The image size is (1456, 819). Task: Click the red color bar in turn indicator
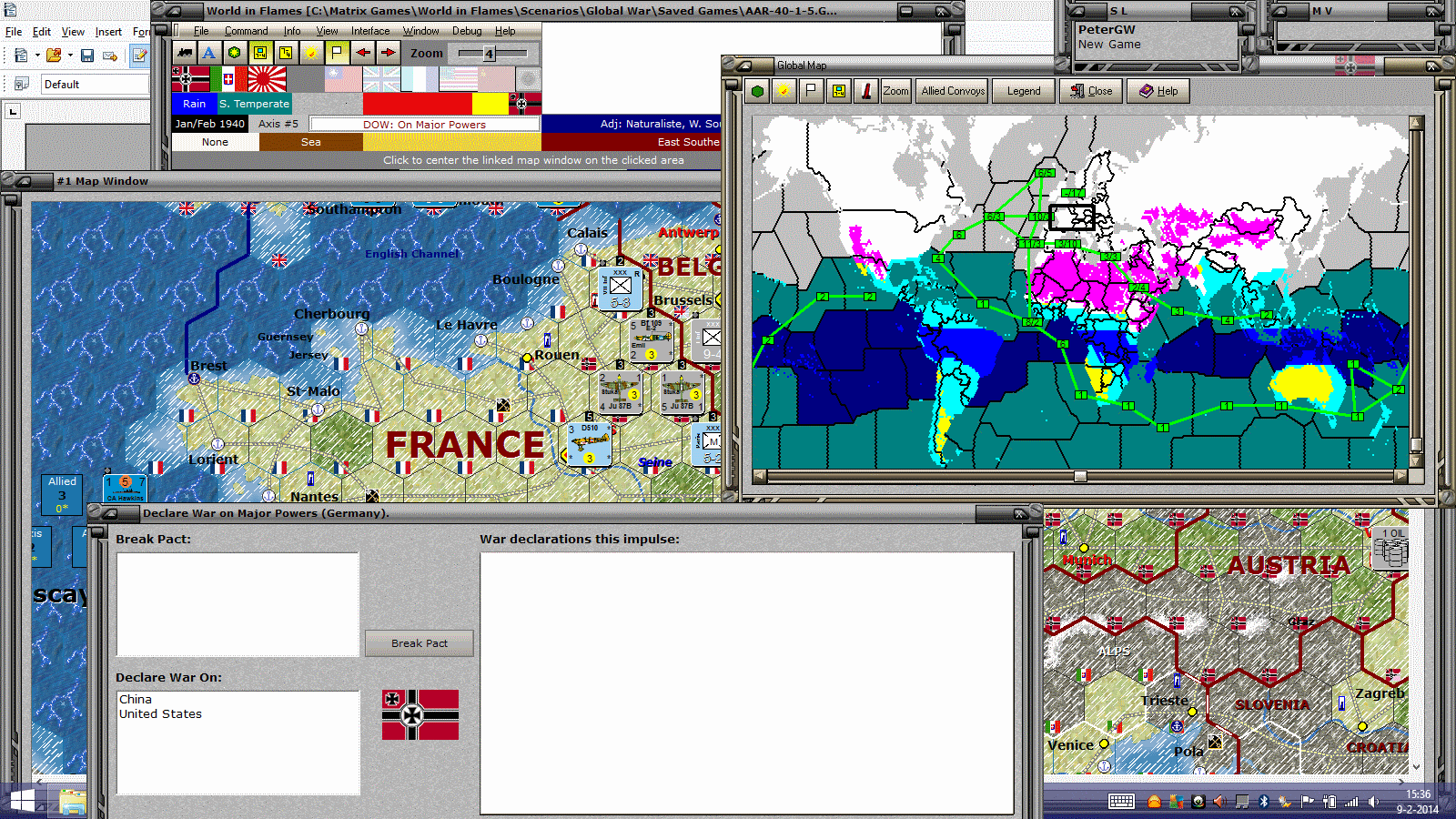click(418, 103)
